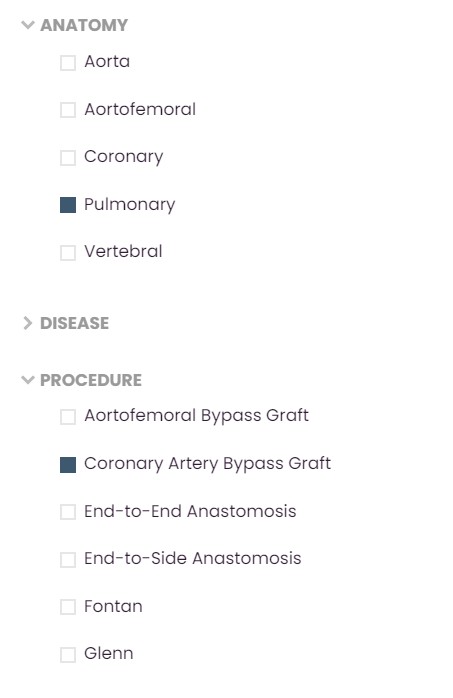Click the Fontan procedure label
Screen dimensions: 453x698
click(113, 606)
